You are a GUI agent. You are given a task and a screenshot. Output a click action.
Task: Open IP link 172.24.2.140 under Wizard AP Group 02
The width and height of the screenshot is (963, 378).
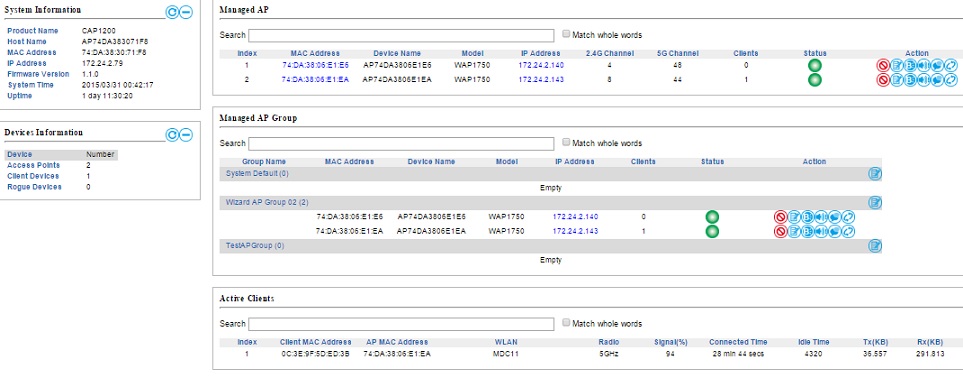pyautogui.click(x=575, y=216)
